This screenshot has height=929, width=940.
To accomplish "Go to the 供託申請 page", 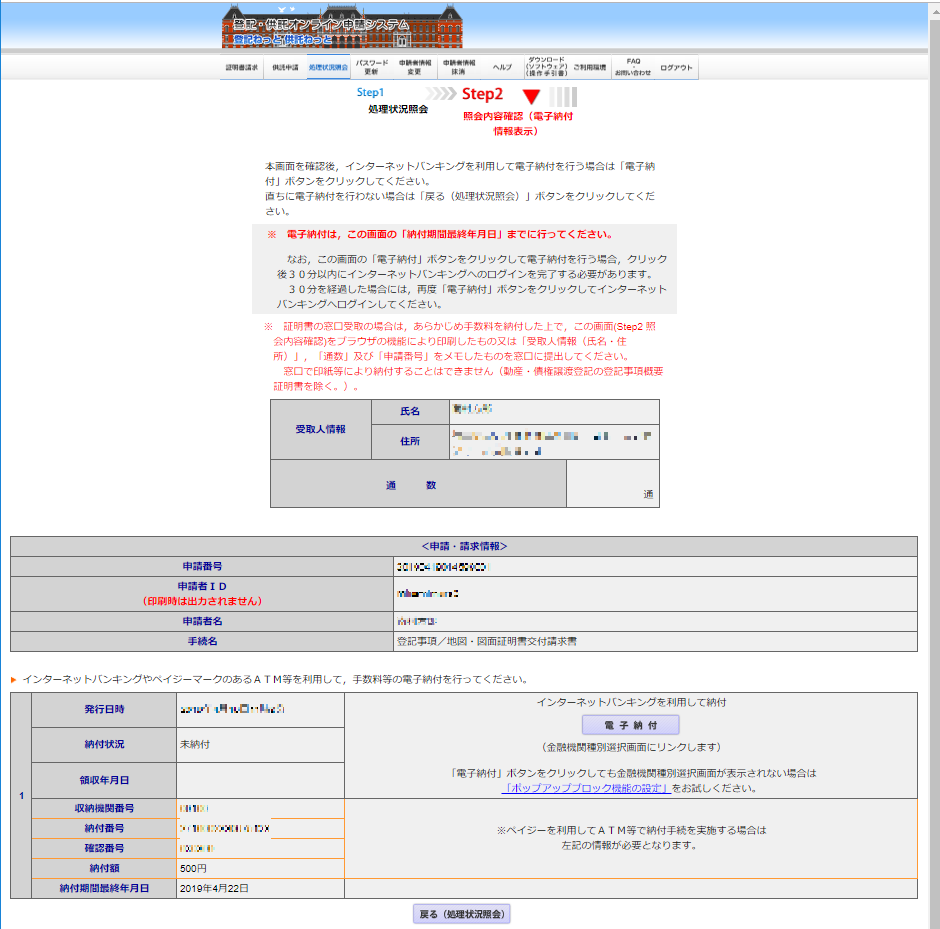I will 285,67.
